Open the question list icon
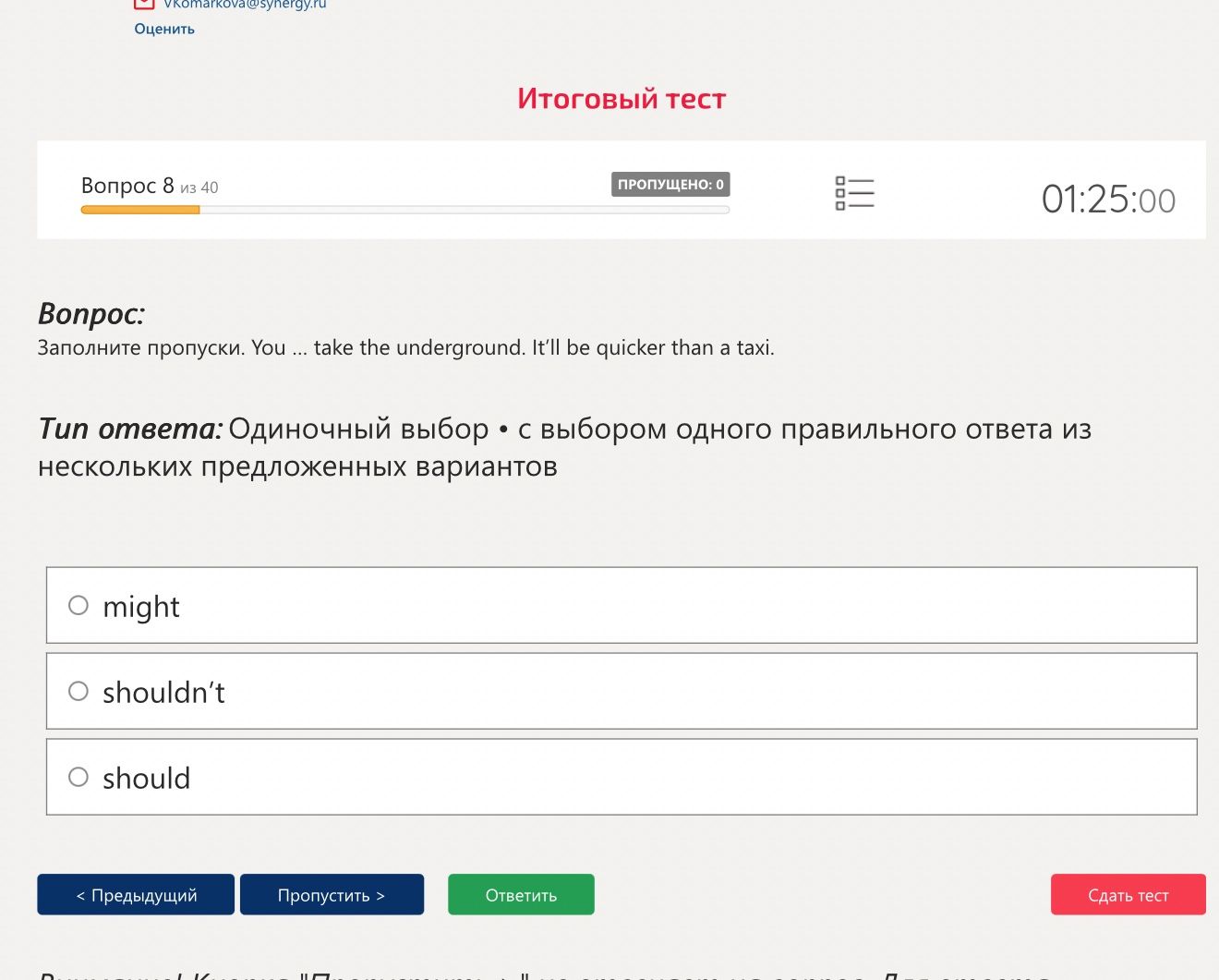 click(x=854, y=193)
